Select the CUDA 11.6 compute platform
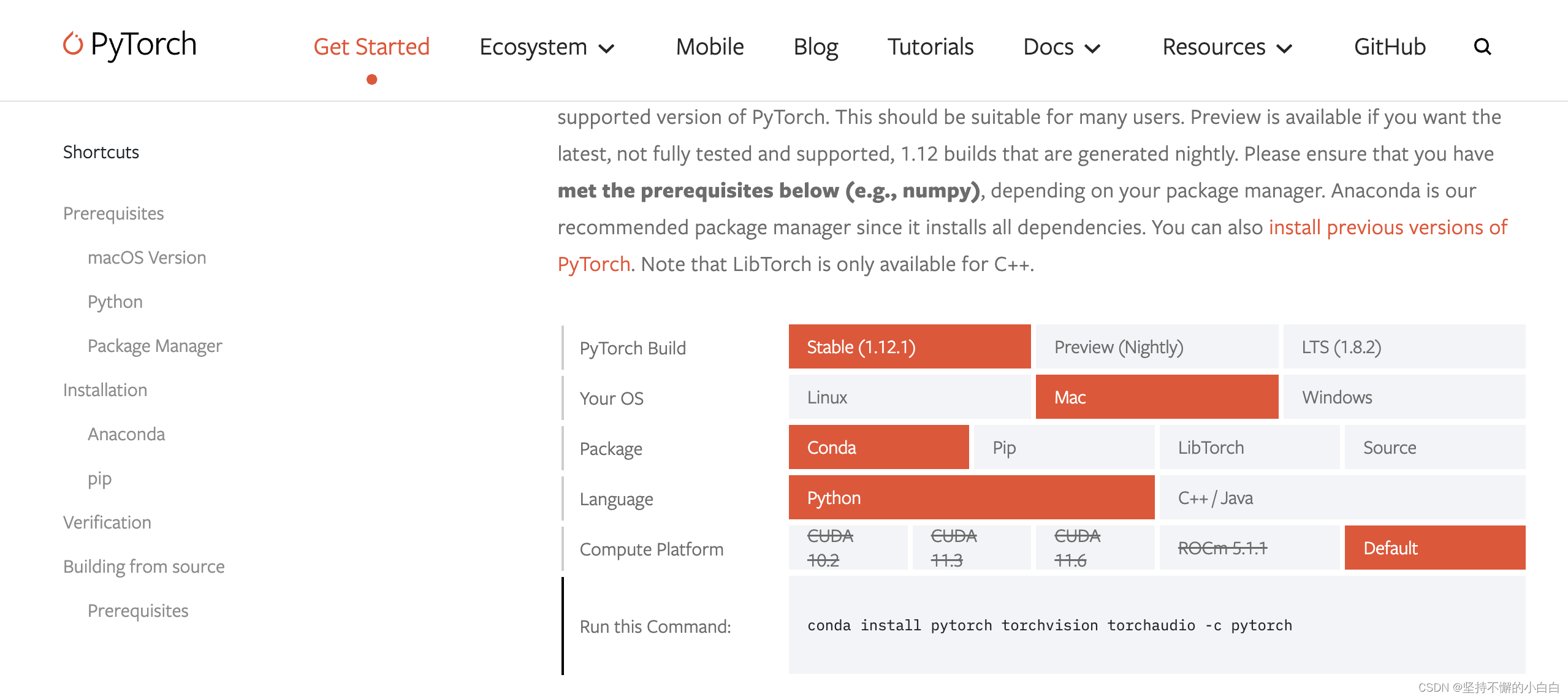This screenshot has height=699, width=1568. pos(1095,548)
